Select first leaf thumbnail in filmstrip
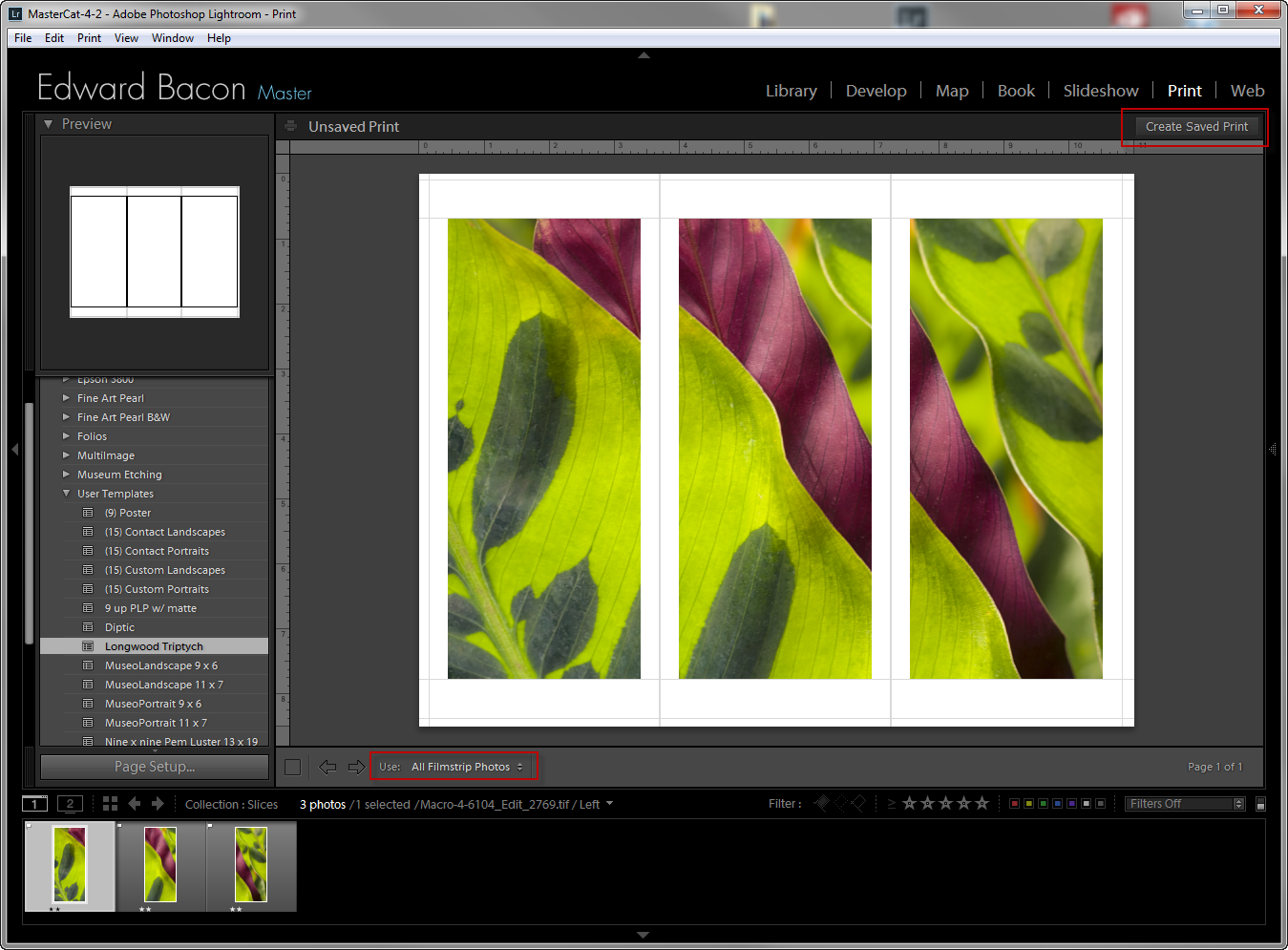The width and height of the screenshot is (1288, 950). click(70, 865)
